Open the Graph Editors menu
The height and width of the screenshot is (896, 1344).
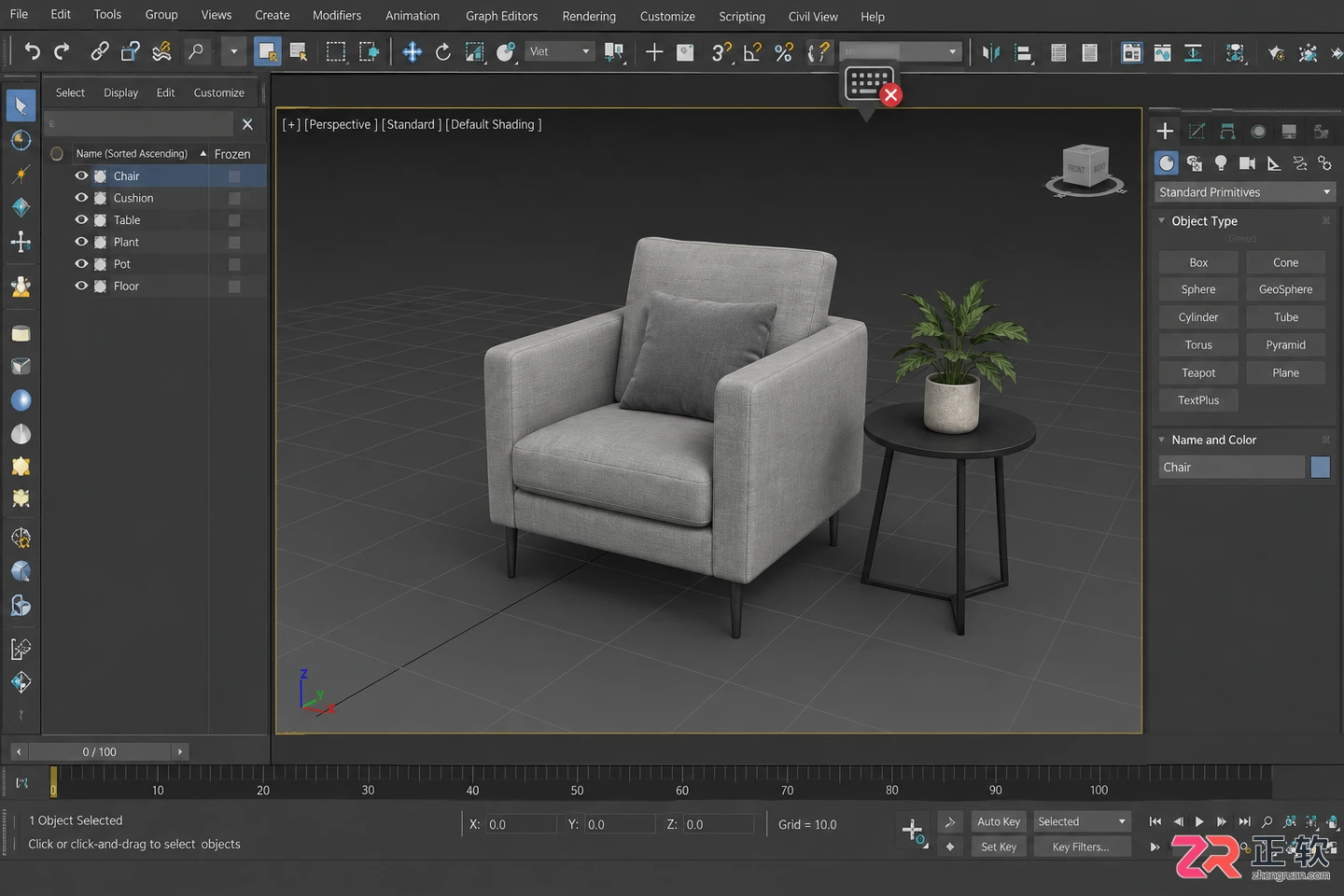pos(502,16)
